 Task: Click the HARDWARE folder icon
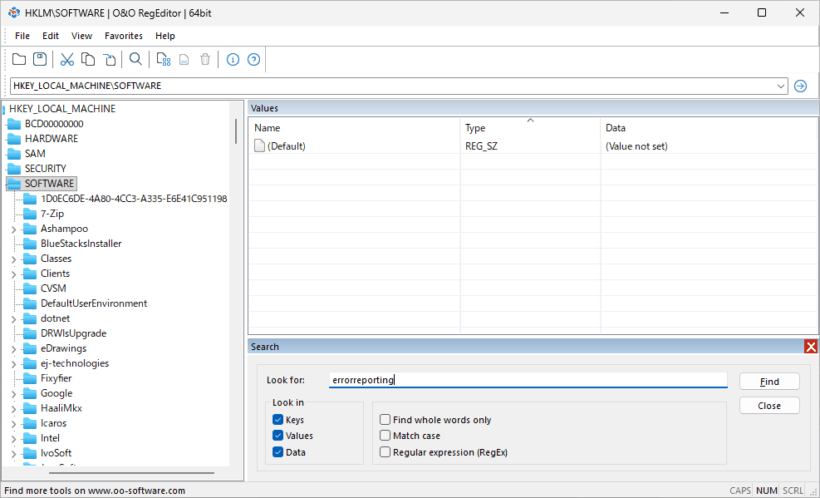(14, 139)
